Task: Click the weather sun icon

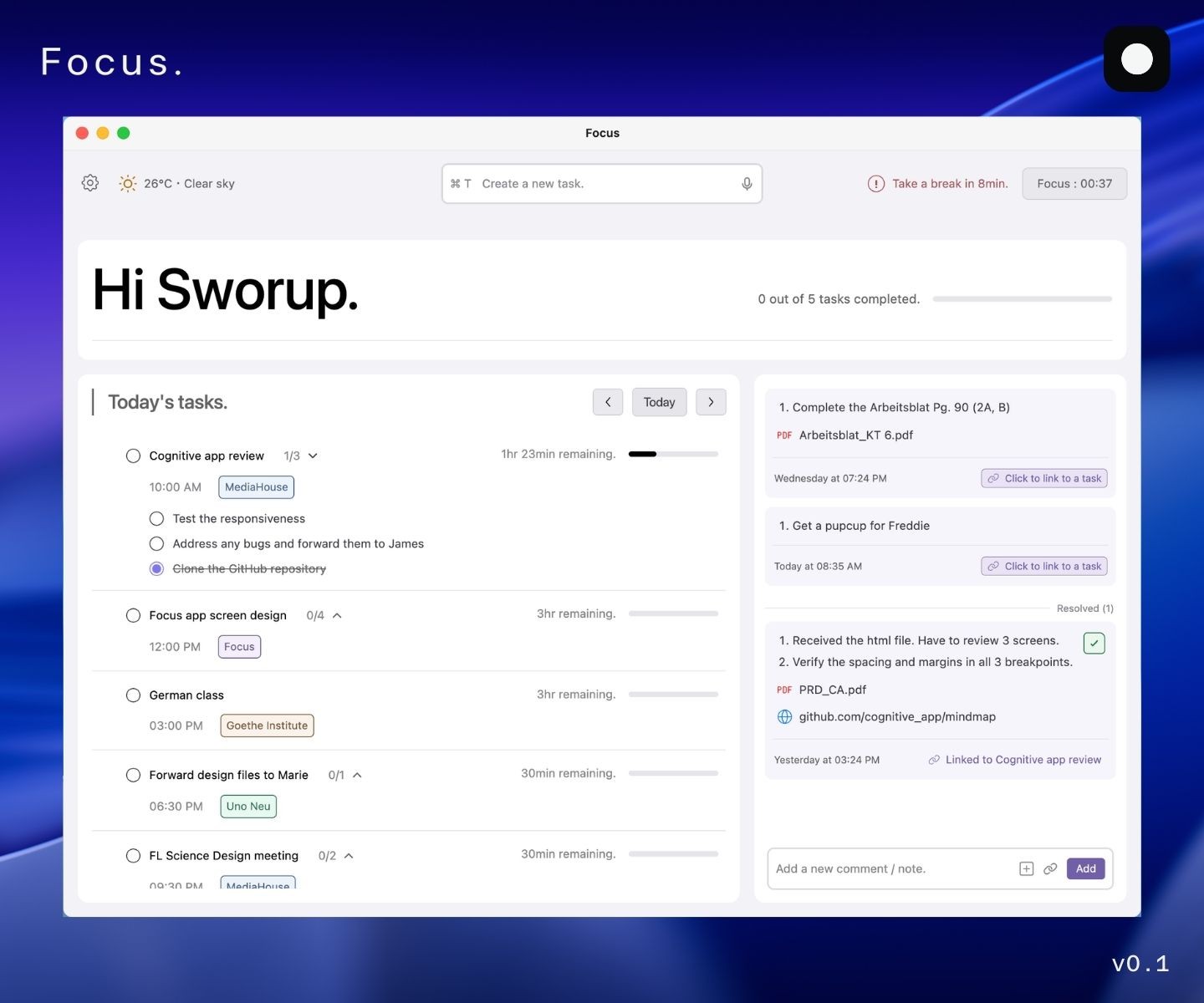Action: 127,183
